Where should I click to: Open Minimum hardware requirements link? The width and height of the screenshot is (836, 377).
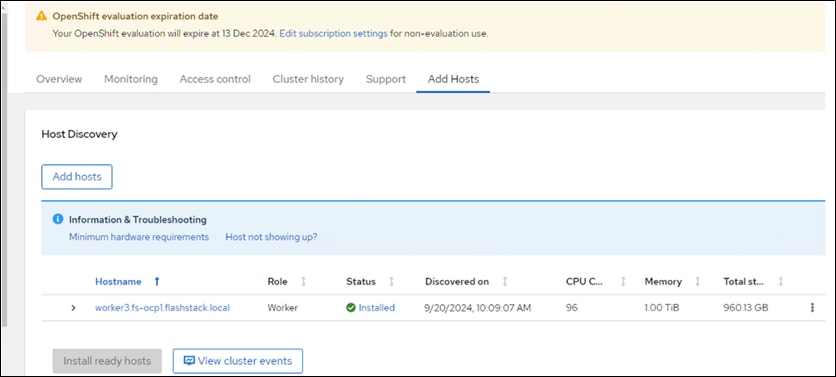click(x=139, y=237)
